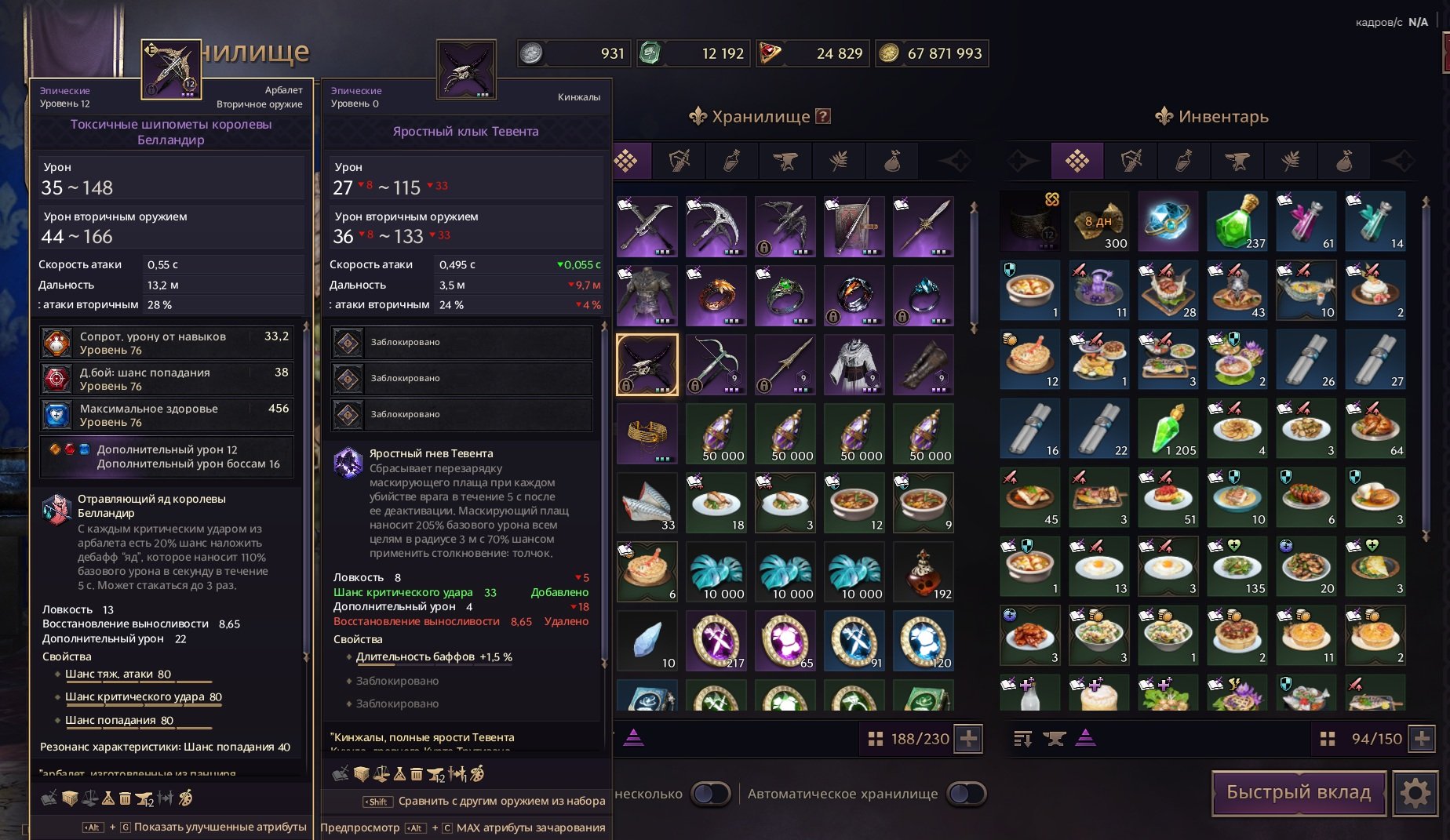This screenshot has width=1450, height=840.
Task: Click the anvil icon below the inventory
Action: (x=1055, y=738)
